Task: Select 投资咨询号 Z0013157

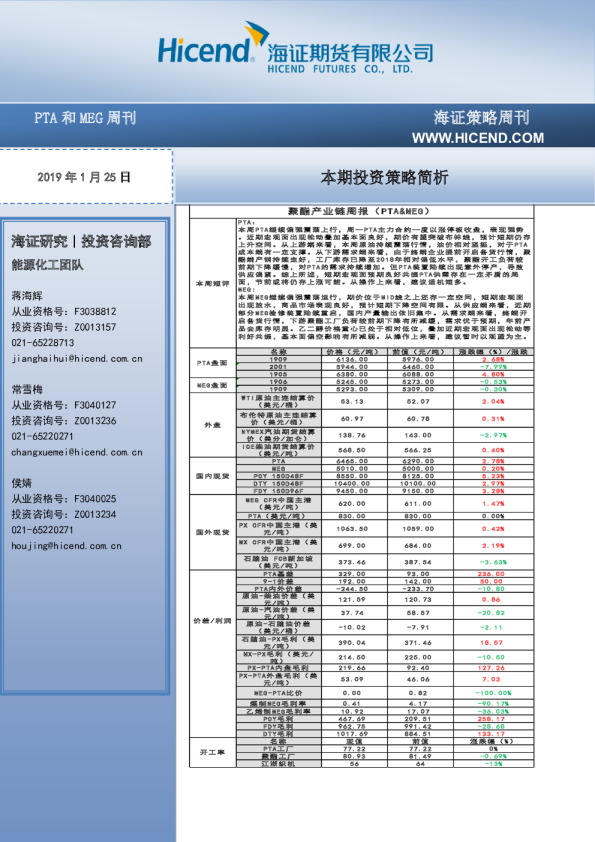Action: coord(64,327)
